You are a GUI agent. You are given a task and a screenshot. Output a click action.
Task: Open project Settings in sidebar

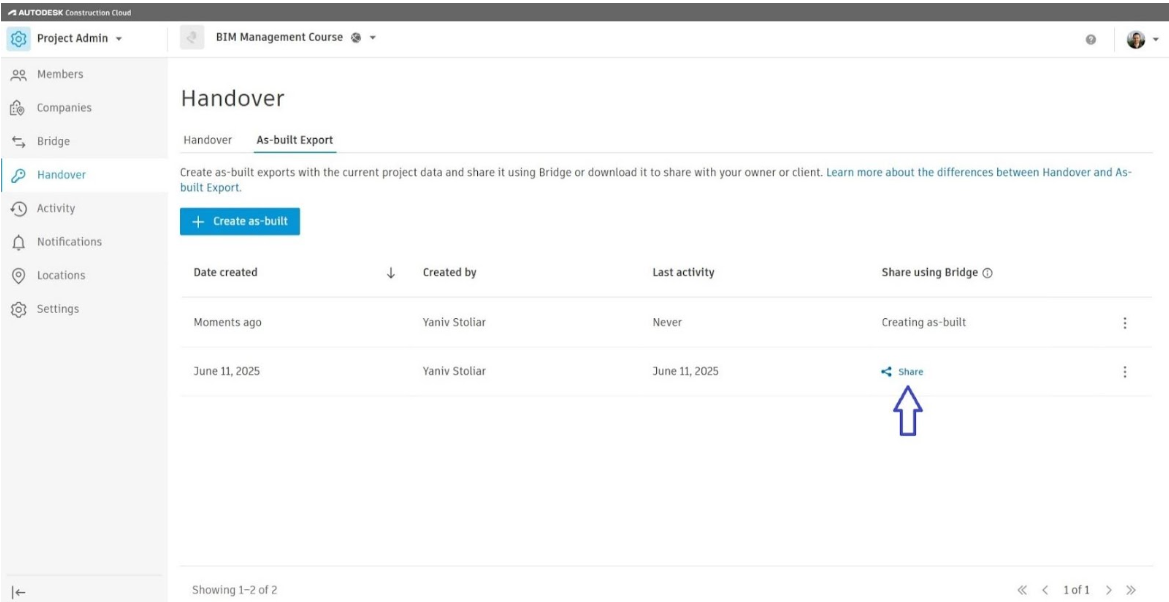point(58,308)
